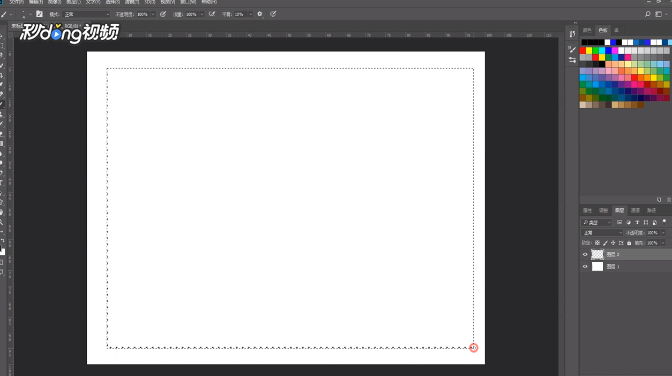The width and height of the screenshot is (672, 376).
Task: Click the layer fill value field
Action: (x=653, y=243)
